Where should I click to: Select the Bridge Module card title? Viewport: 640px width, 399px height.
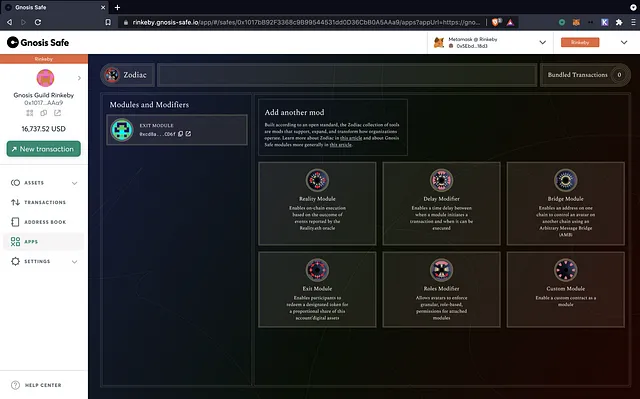pyautogui.click(x=565, y=199)
